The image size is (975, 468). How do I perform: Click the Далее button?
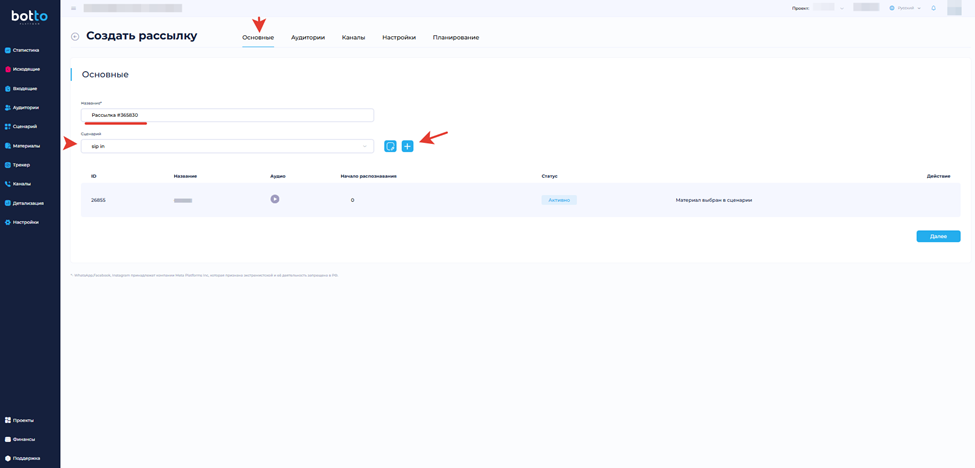[x=938, y=236]
